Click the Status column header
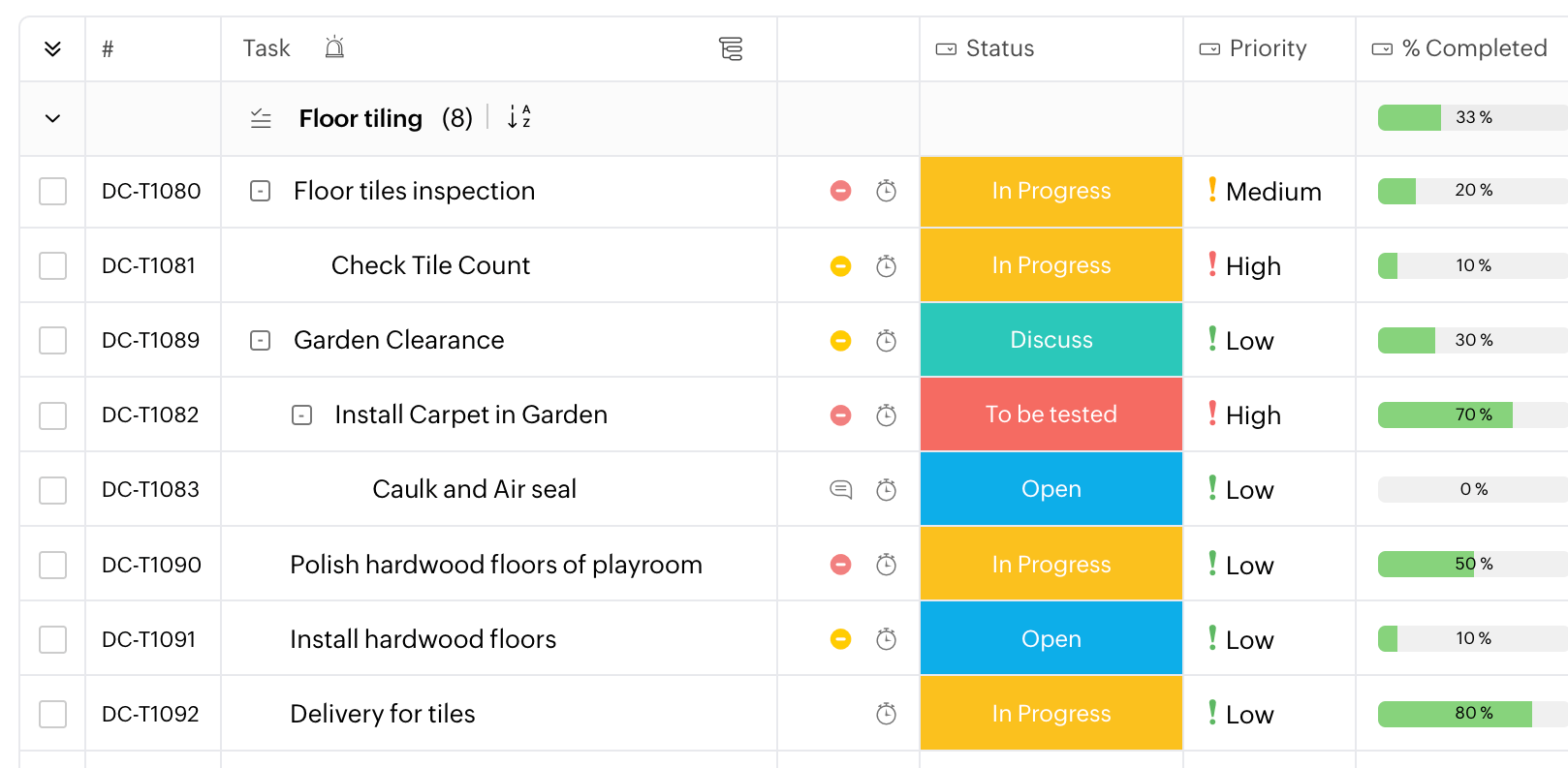The width and height of the screenshot is (1568, 768). (999, 48)
